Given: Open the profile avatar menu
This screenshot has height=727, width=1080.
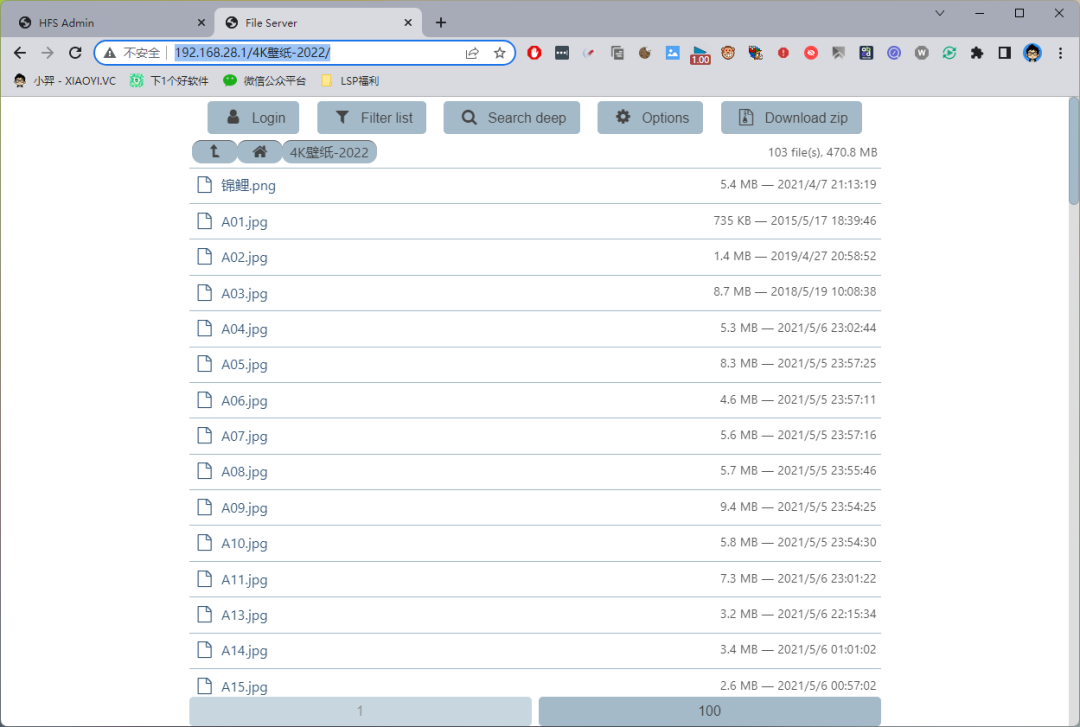Looking at the screenshot, I should [1032, 53].
